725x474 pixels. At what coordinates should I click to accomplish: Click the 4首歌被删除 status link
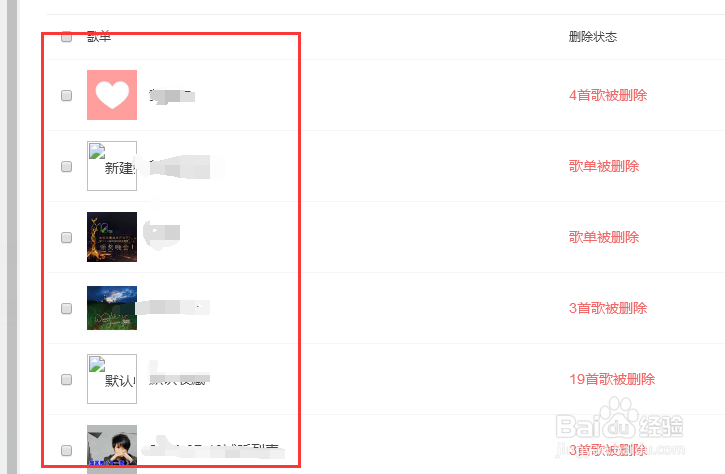608,95
